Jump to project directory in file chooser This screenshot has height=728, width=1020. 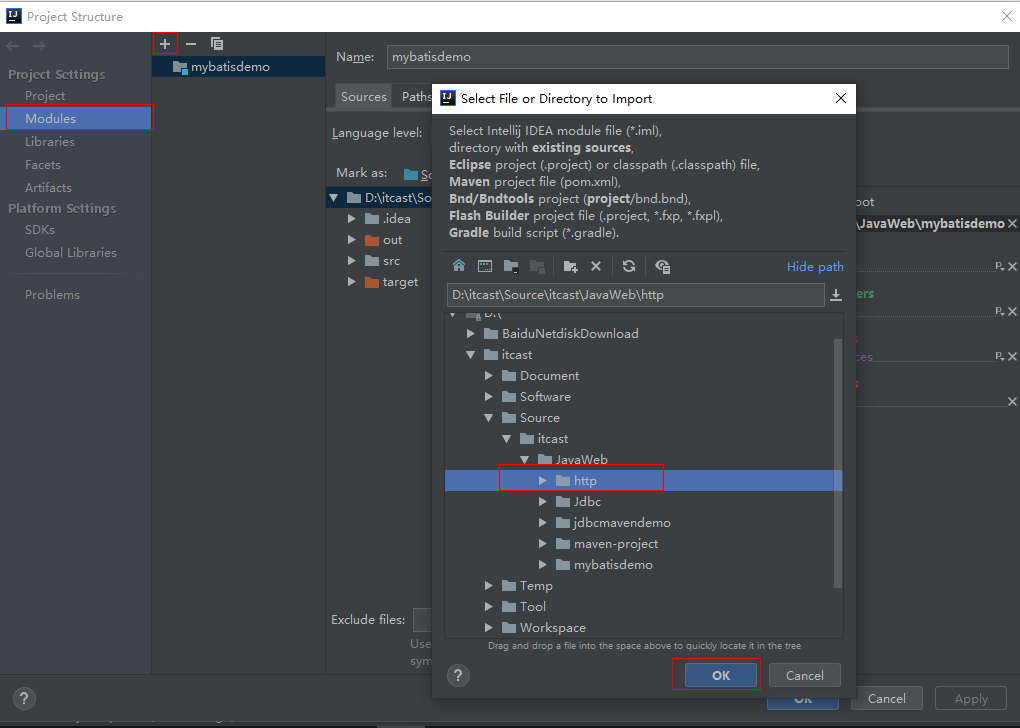[511, 265]
